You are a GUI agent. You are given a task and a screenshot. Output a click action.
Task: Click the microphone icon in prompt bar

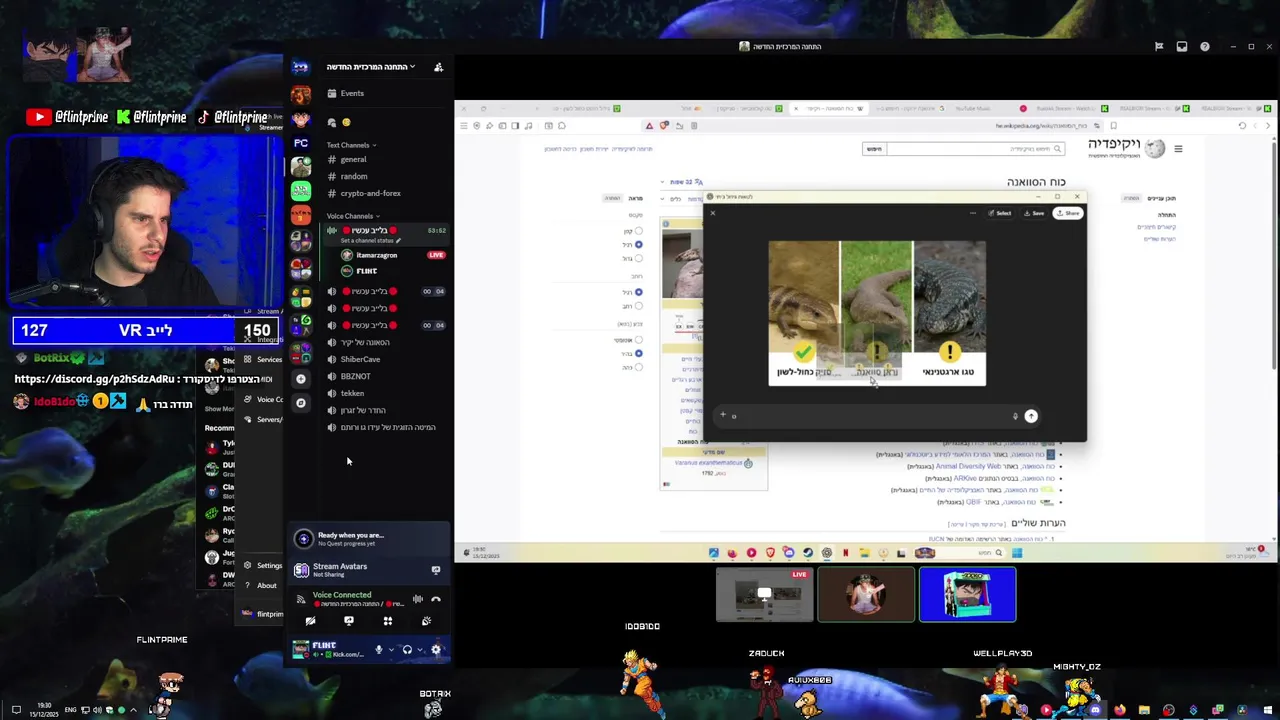tap(1015, 416)
